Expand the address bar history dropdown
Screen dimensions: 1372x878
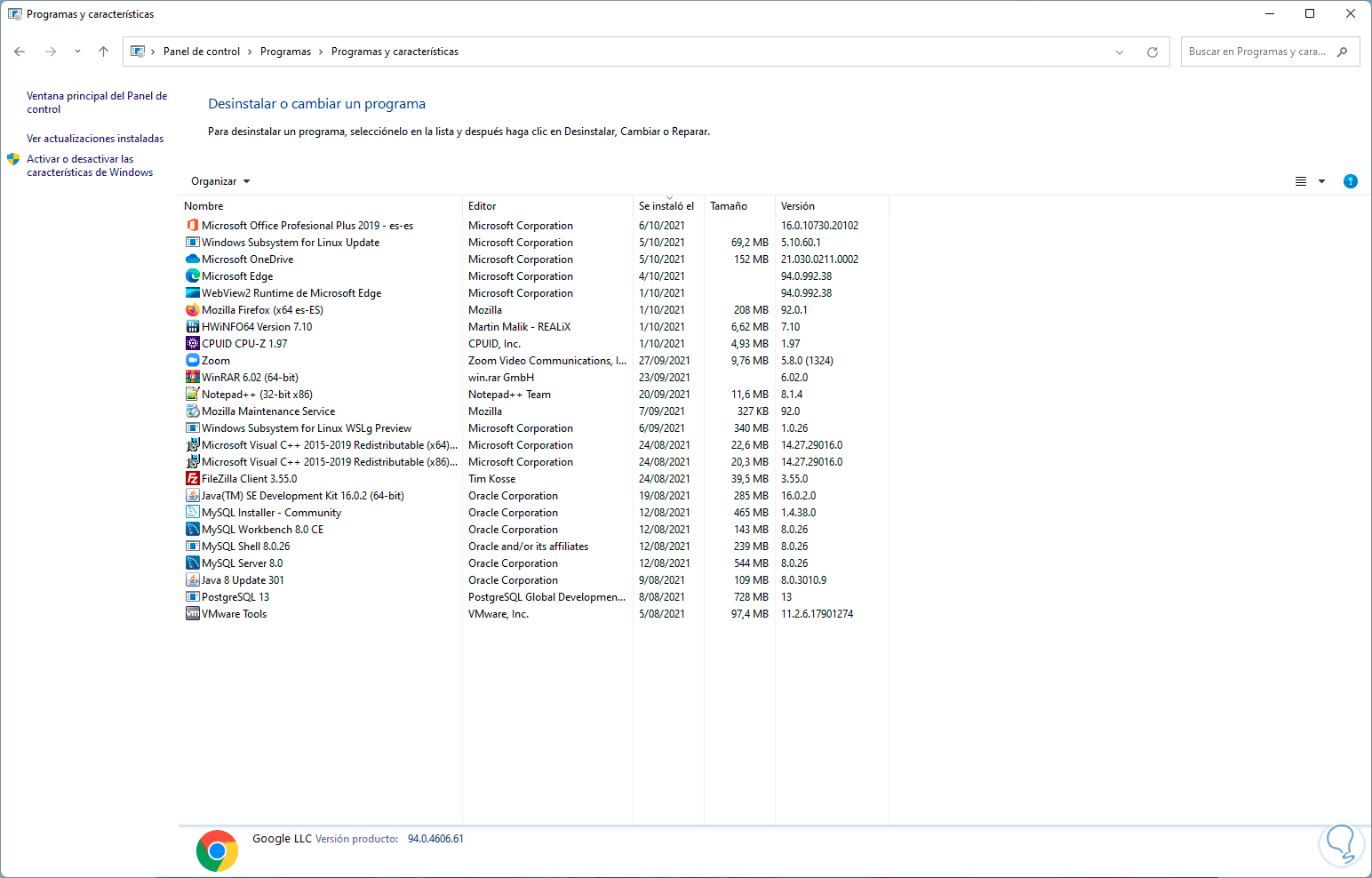pyautogui.click(x=1120, y=52)
